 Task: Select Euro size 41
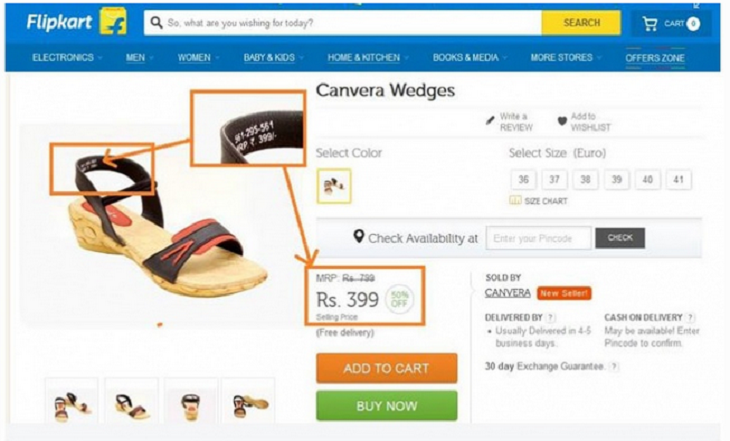pos(679,180)
